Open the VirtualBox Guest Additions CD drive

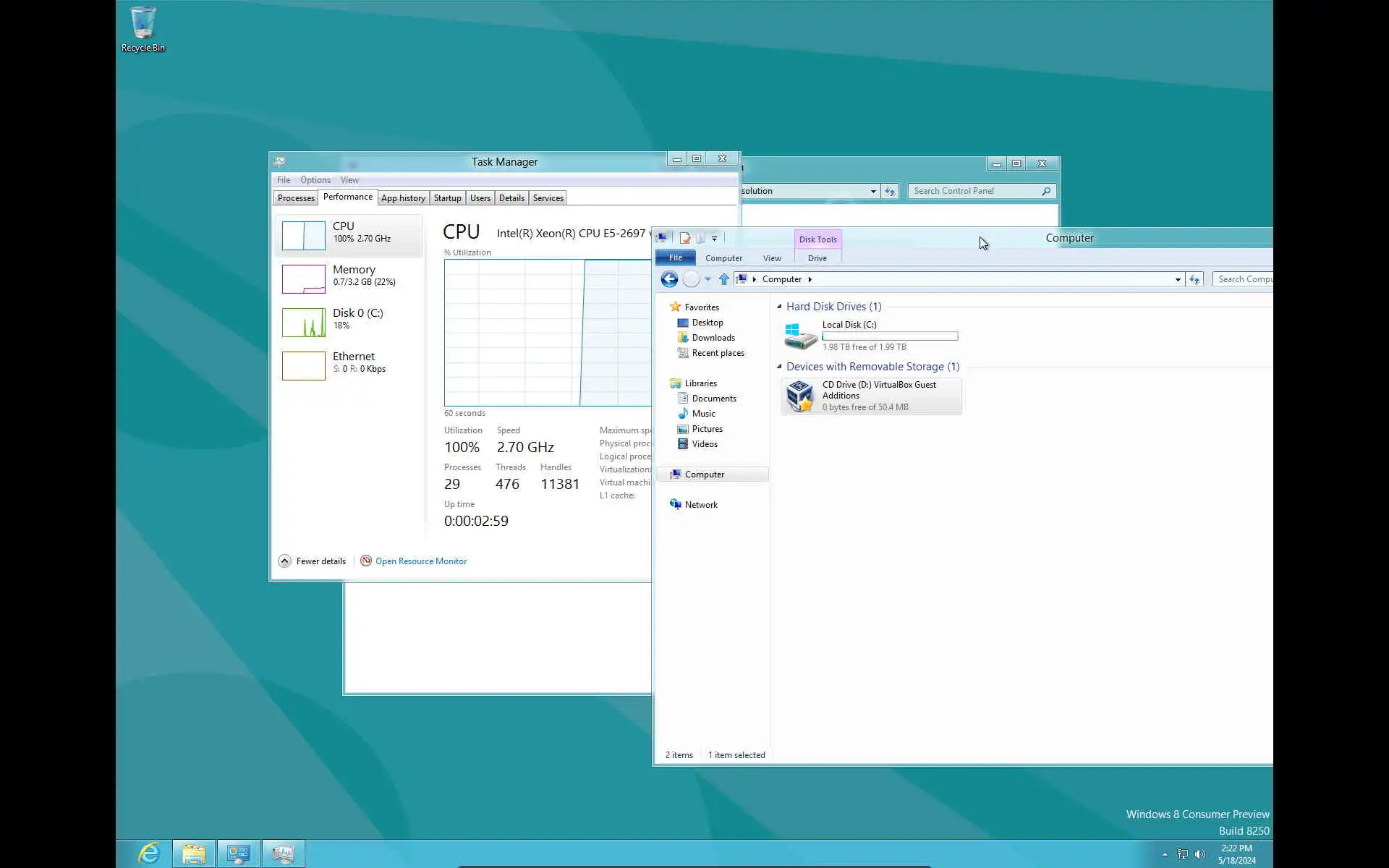800,396
